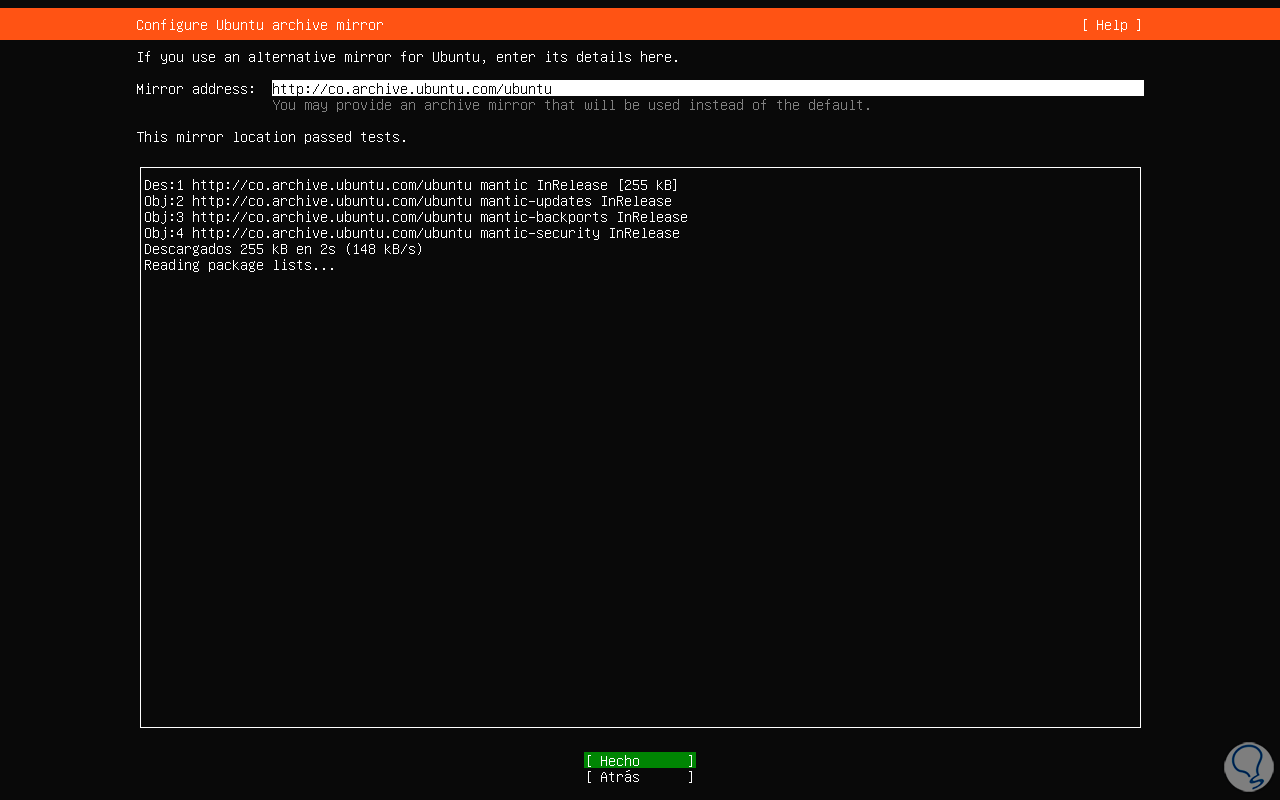Open the Help menu in header
1280x800 pixels.
(1111, 25)
